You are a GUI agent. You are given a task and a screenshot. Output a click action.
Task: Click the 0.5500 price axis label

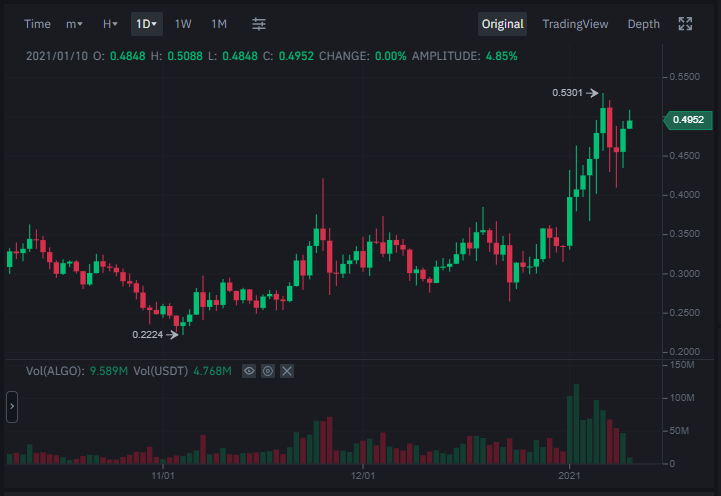pos(685,77)
